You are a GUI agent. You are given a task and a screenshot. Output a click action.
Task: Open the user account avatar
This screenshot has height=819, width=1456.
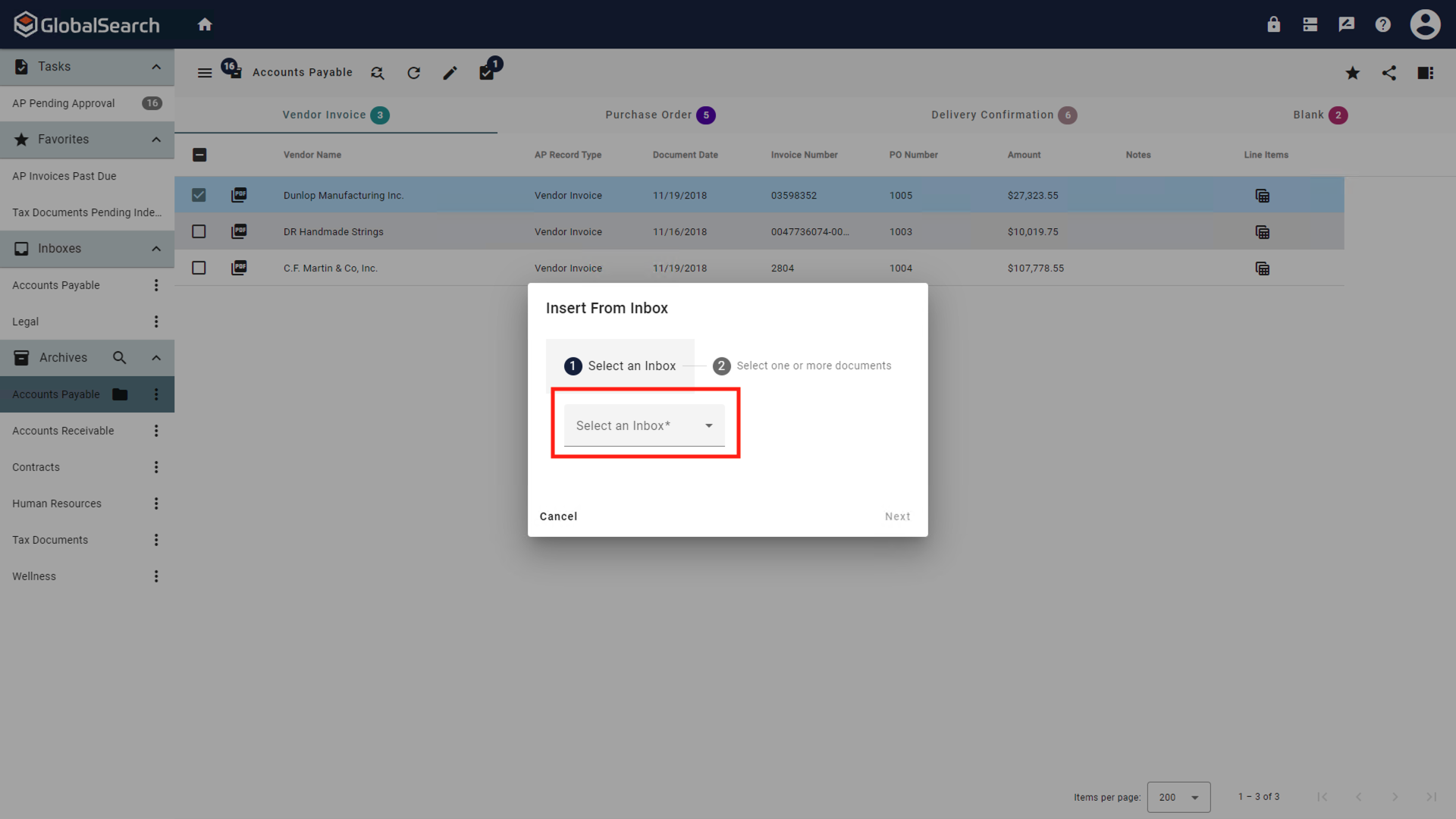(1426, 24)
